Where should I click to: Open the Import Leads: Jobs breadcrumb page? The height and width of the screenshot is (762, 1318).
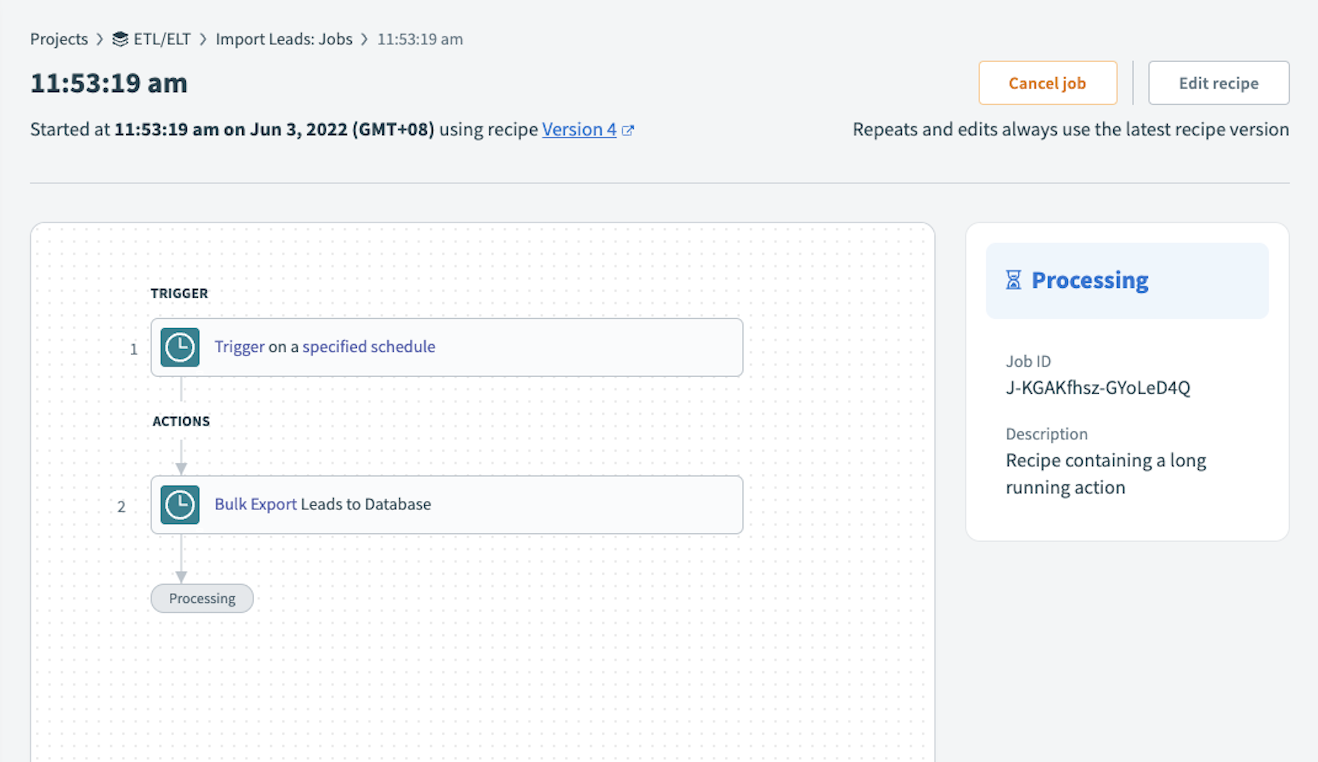[x=287, y=38]
